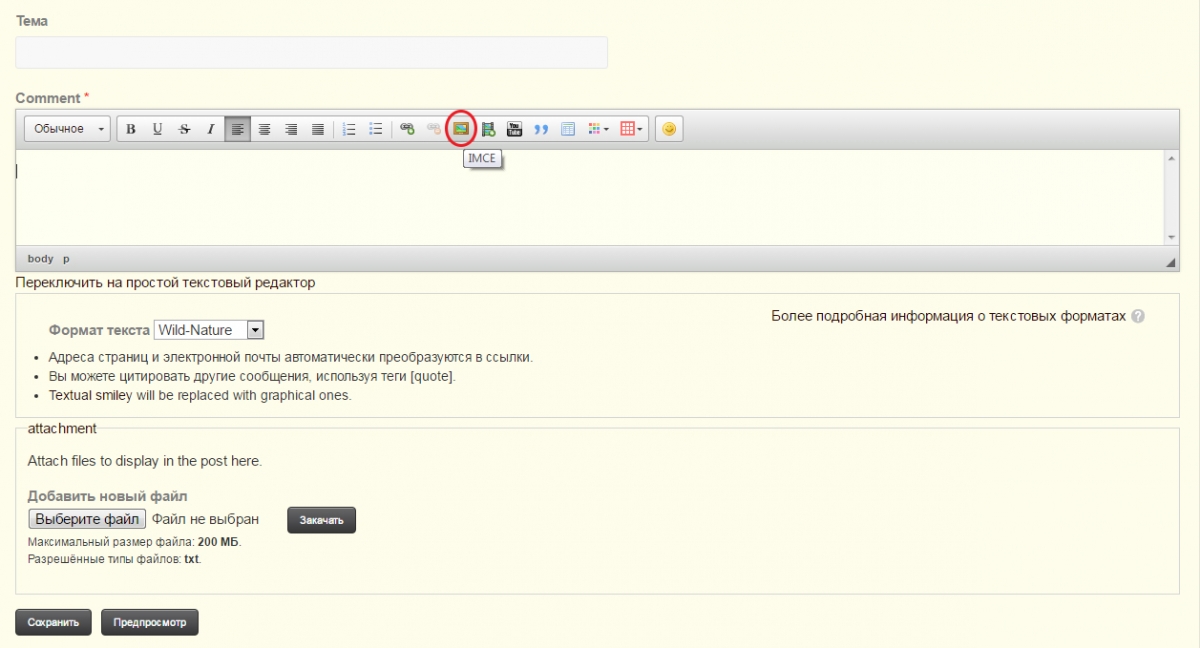Open the table insert dropdown
The height and width of the screenshot is (648, 1200).
click(x=633, y=129)
